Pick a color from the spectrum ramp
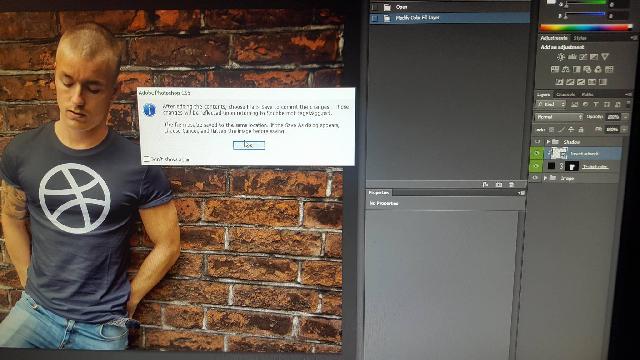The image size is (640, 360). pyautogui.click(x=586, y=28)
